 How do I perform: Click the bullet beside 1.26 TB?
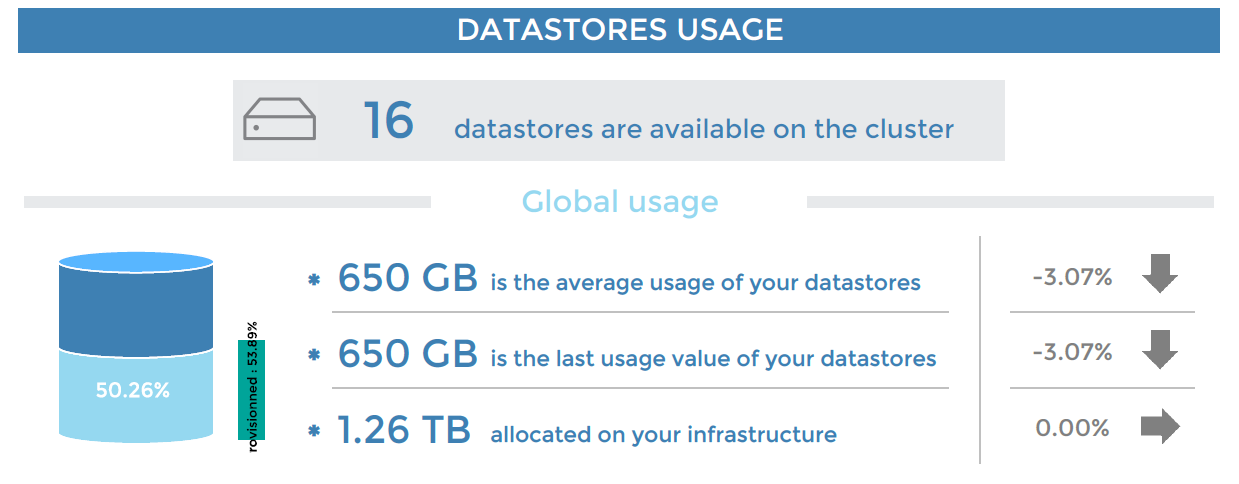[x=314, y=432]
